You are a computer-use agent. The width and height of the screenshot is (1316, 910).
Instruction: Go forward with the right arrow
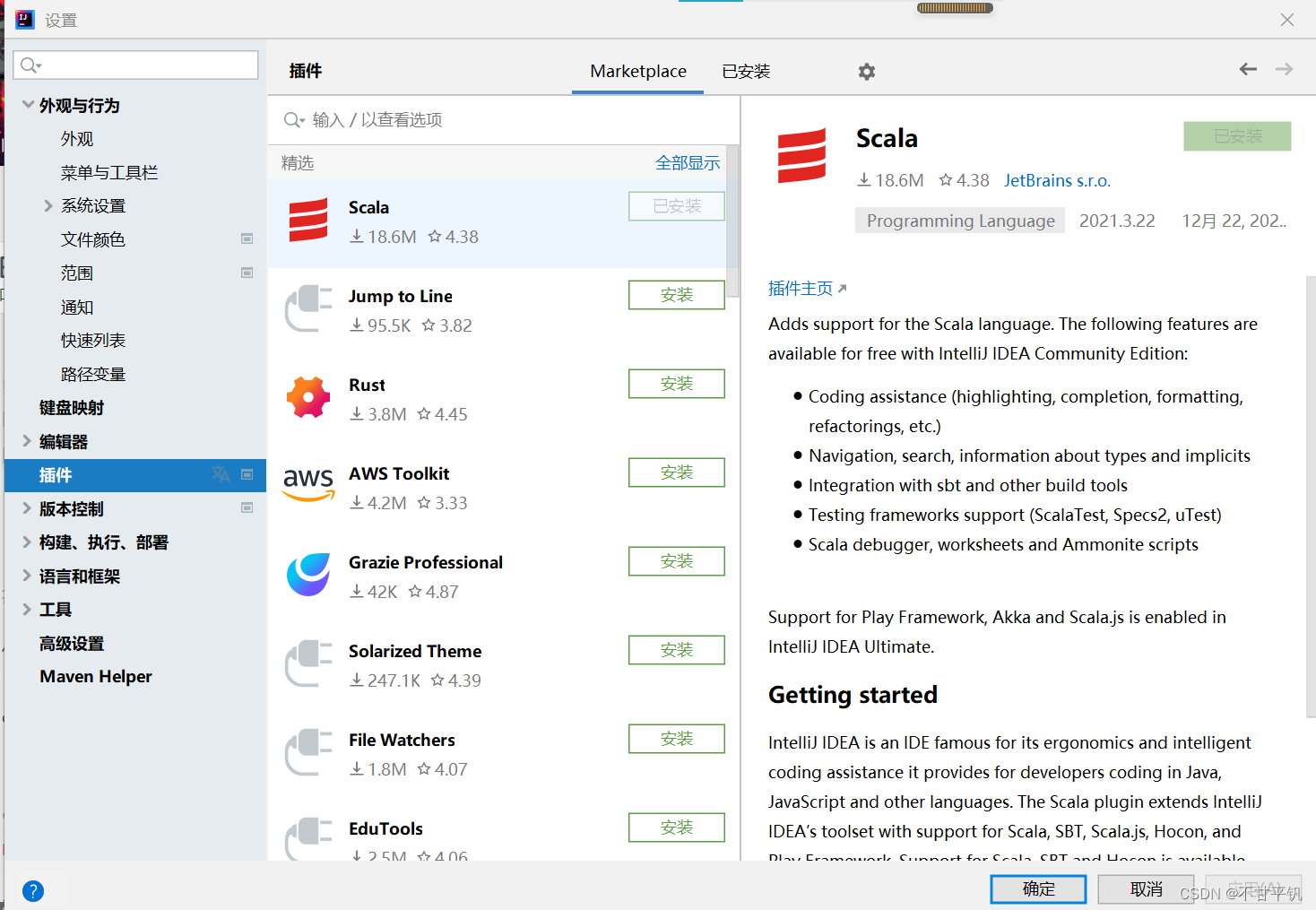pos(1284,69)
